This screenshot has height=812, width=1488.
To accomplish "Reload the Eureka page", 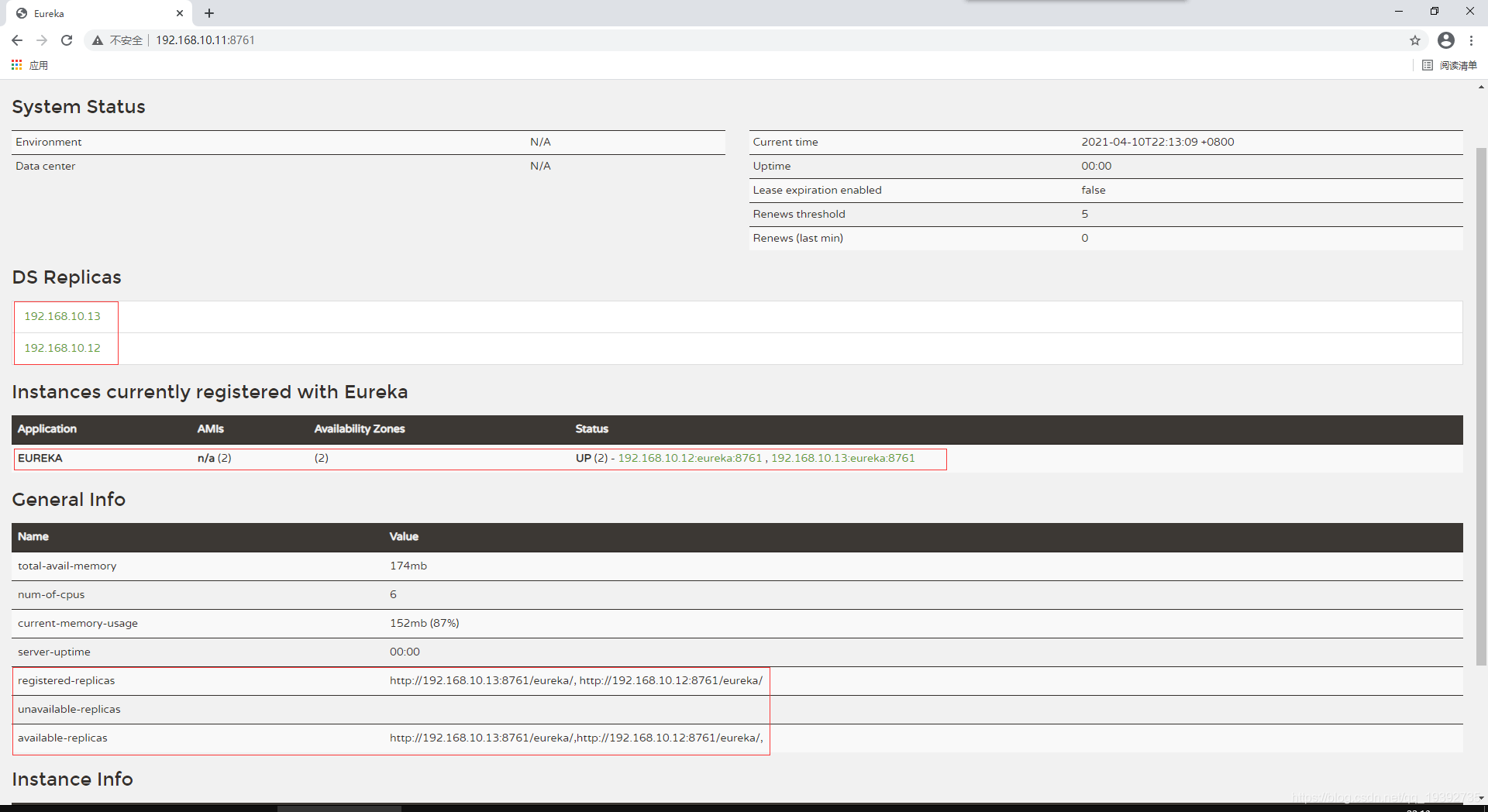I will click(x=67, y=40).
